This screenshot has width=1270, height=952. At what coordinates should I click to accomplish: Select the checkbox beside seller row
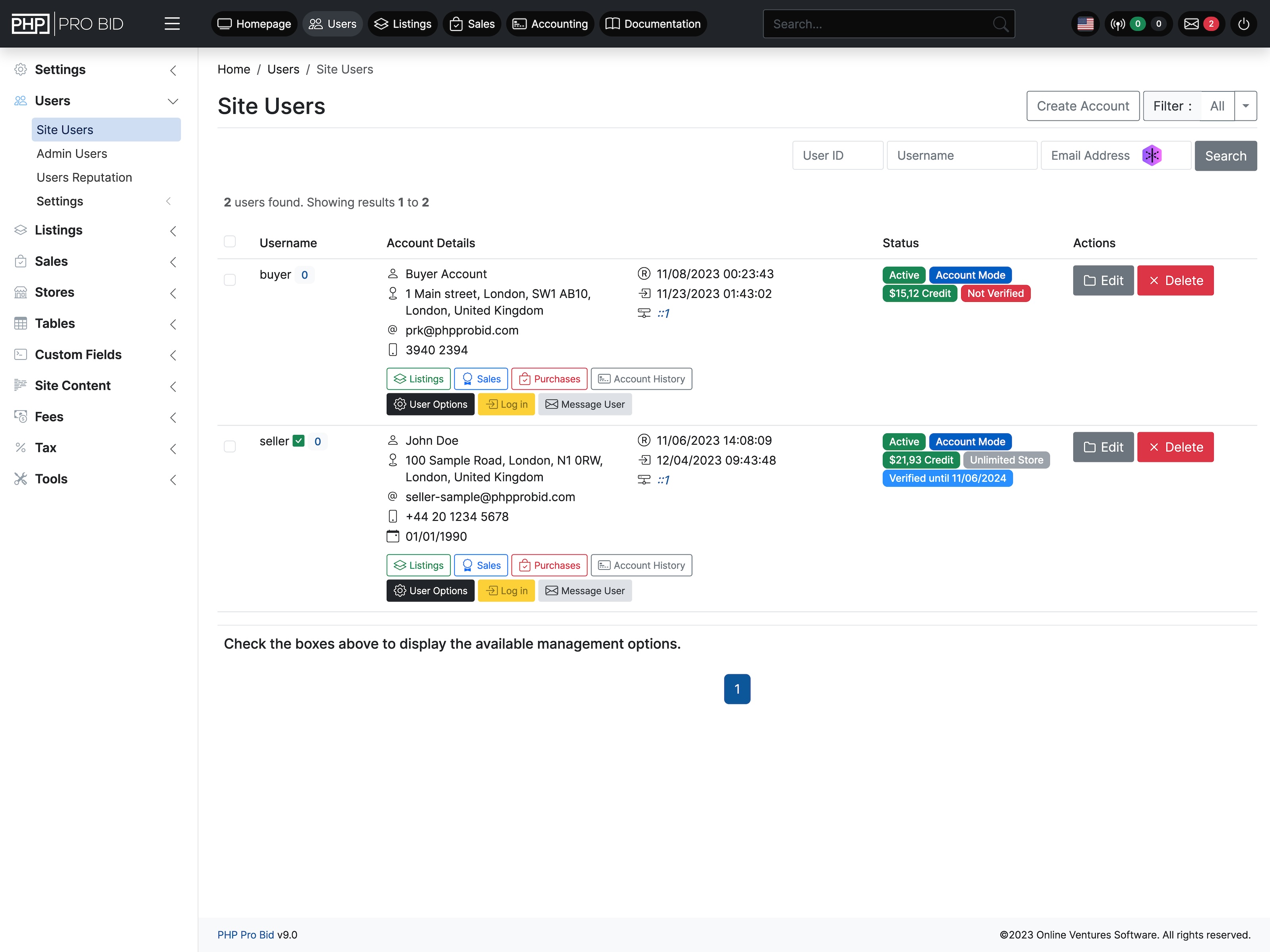[230, 446]
